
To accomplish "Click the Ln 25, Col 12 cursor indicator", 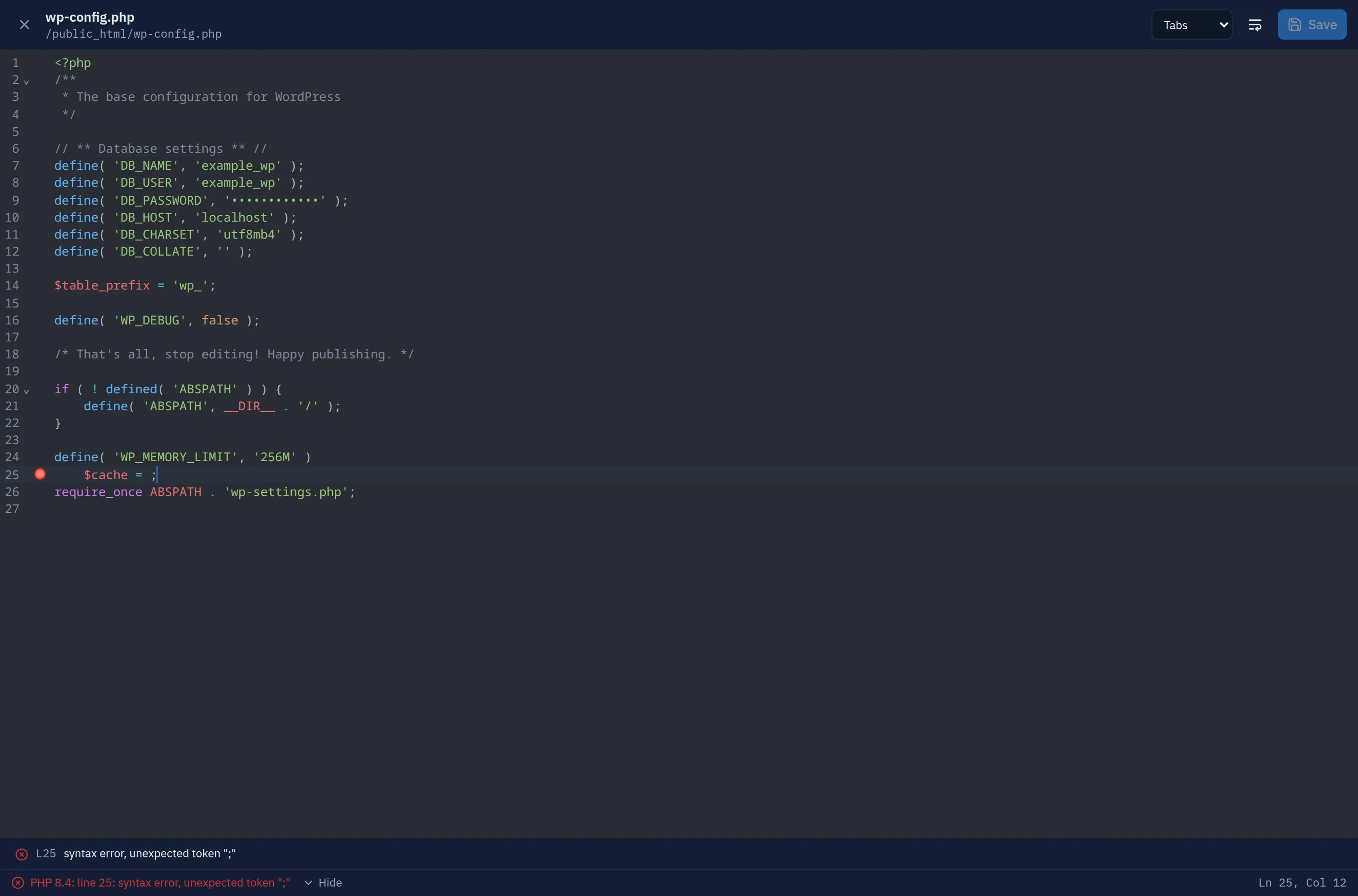I will tap(1302, 883).
